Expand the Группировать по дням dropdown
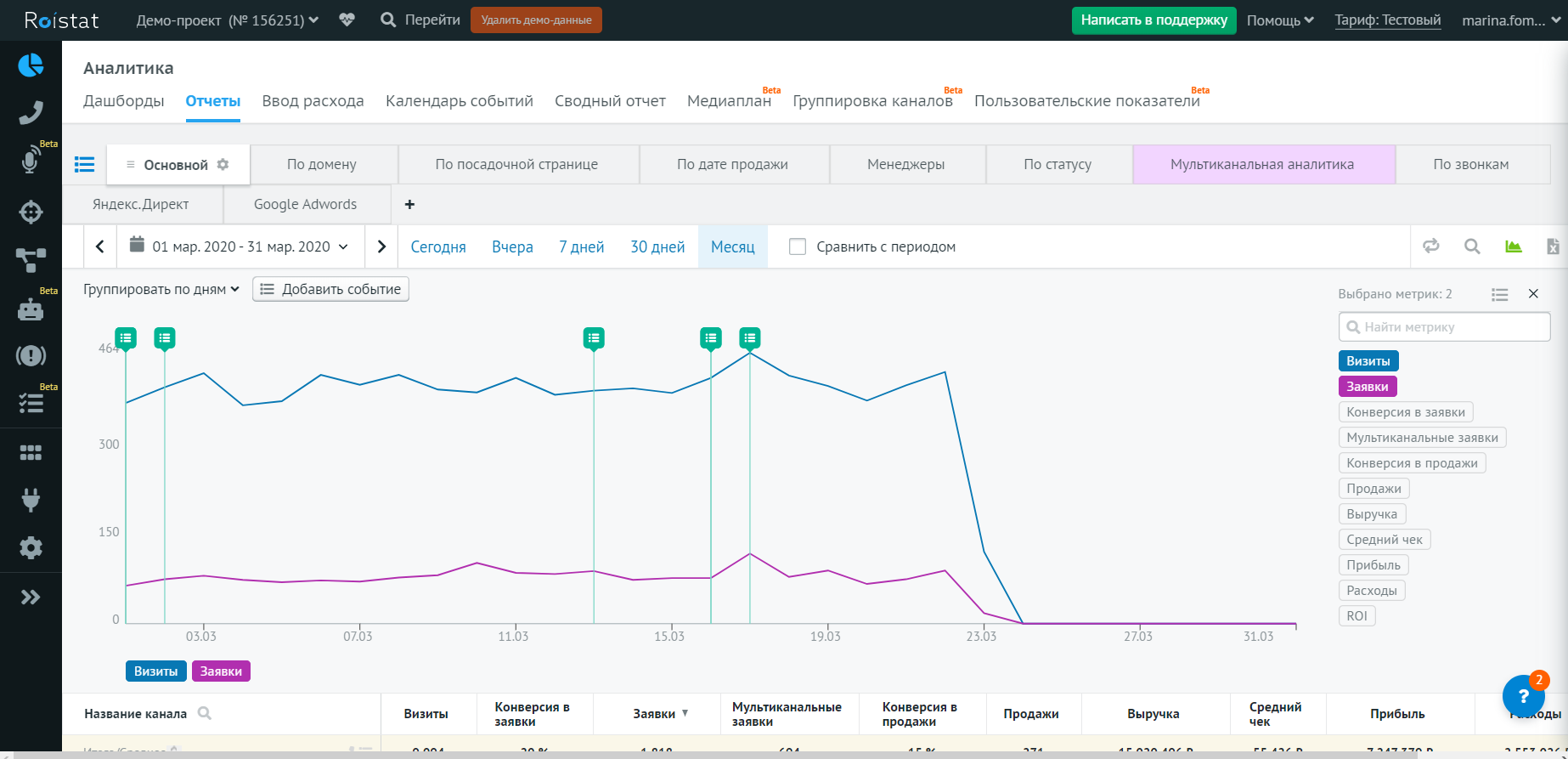The height and width of the screenshot is (759, 1568). point(161,290)
